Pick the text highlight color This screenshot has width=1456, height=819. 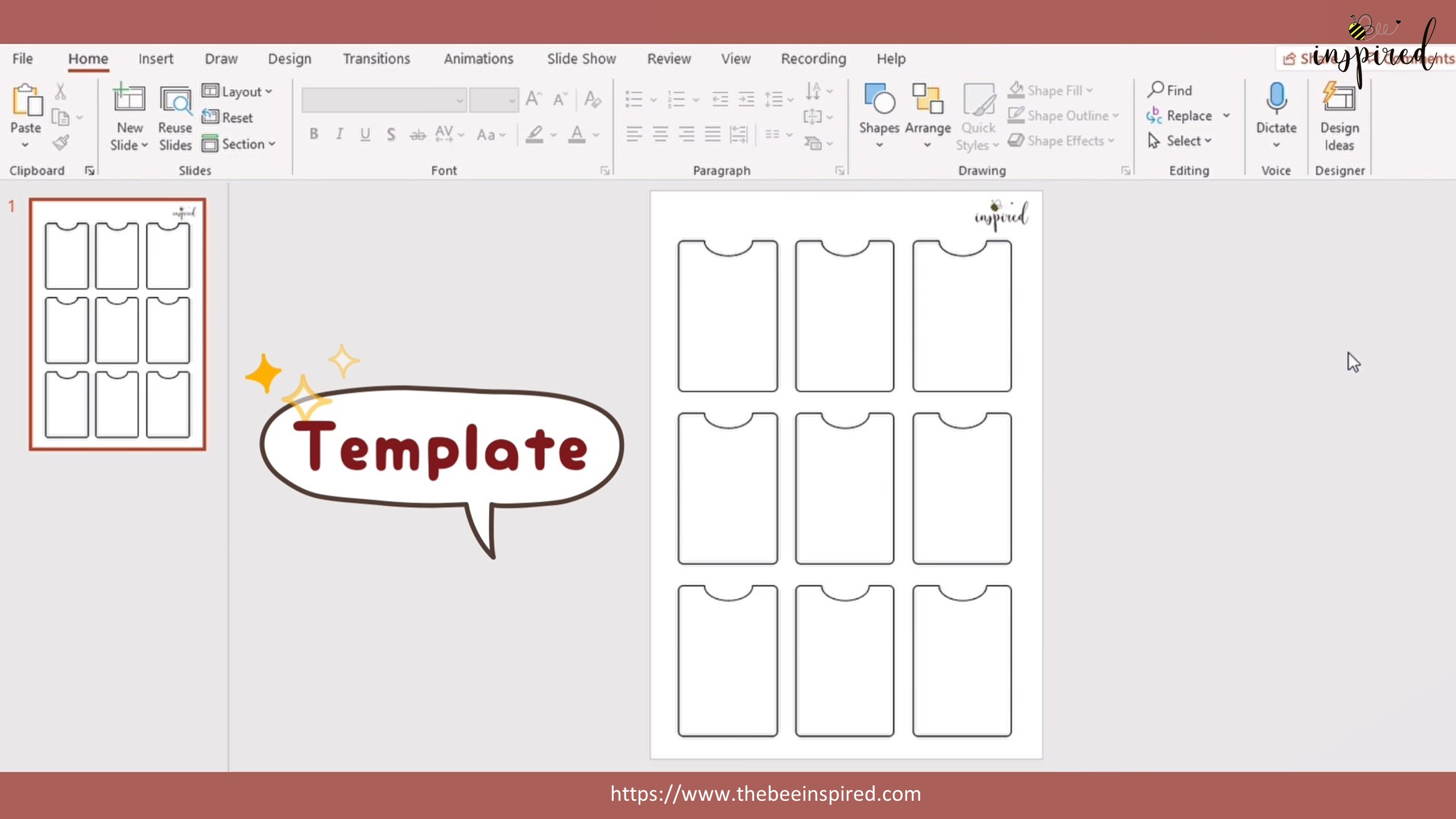pos(534,134)
